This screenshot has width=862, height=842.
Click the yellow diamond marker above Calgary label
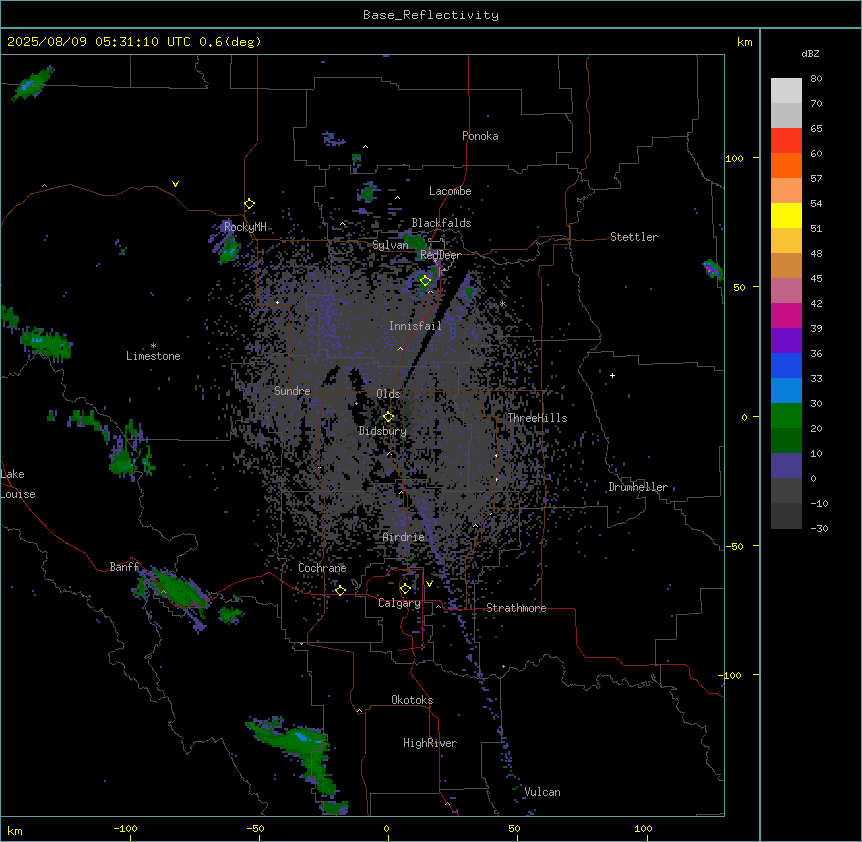pyautogui.click(x=405, y=589)
